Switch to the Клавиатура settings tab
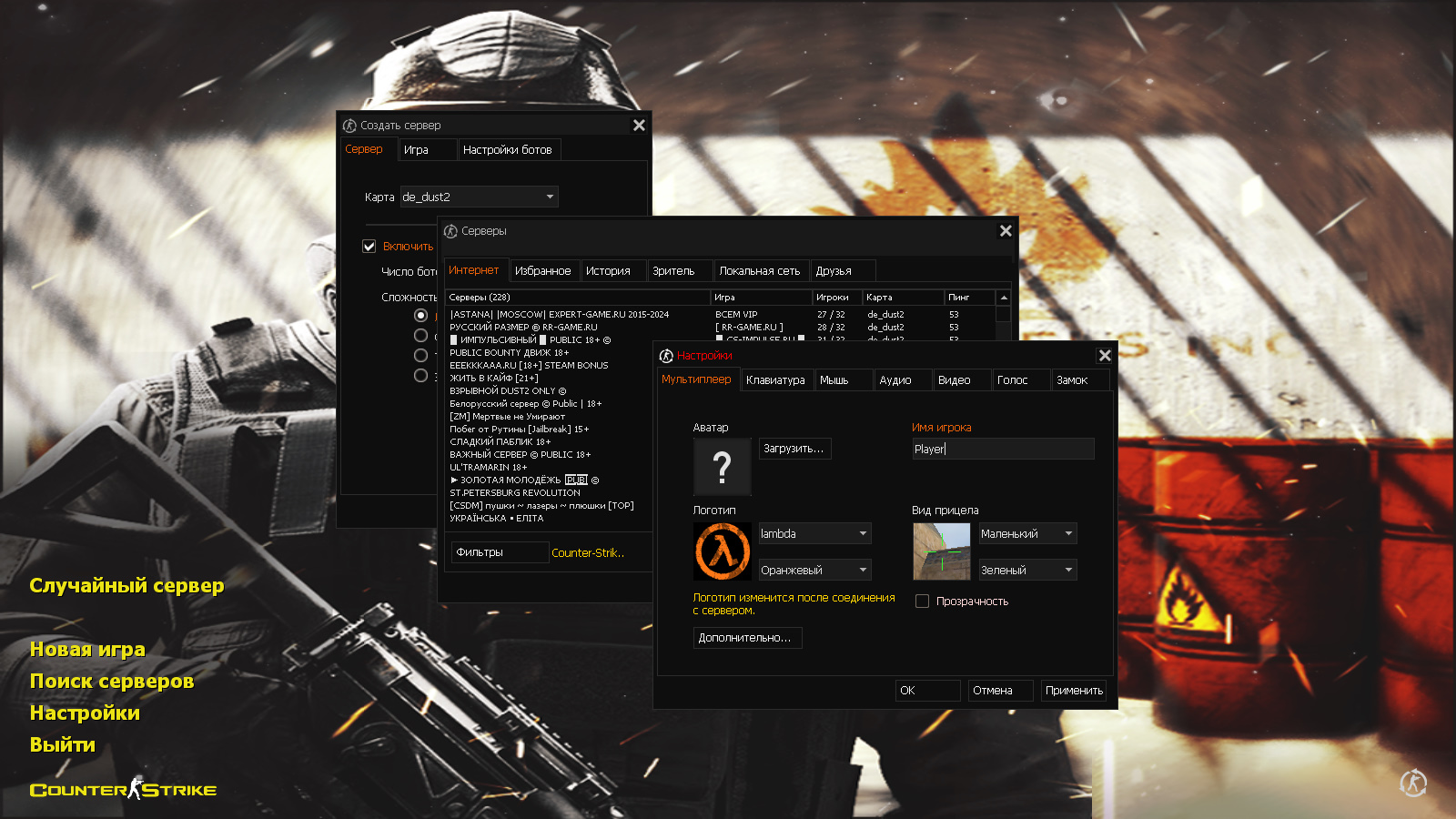Image resolution: width=1456 pixels, height=819 pixels. click(x=775, y=380)
